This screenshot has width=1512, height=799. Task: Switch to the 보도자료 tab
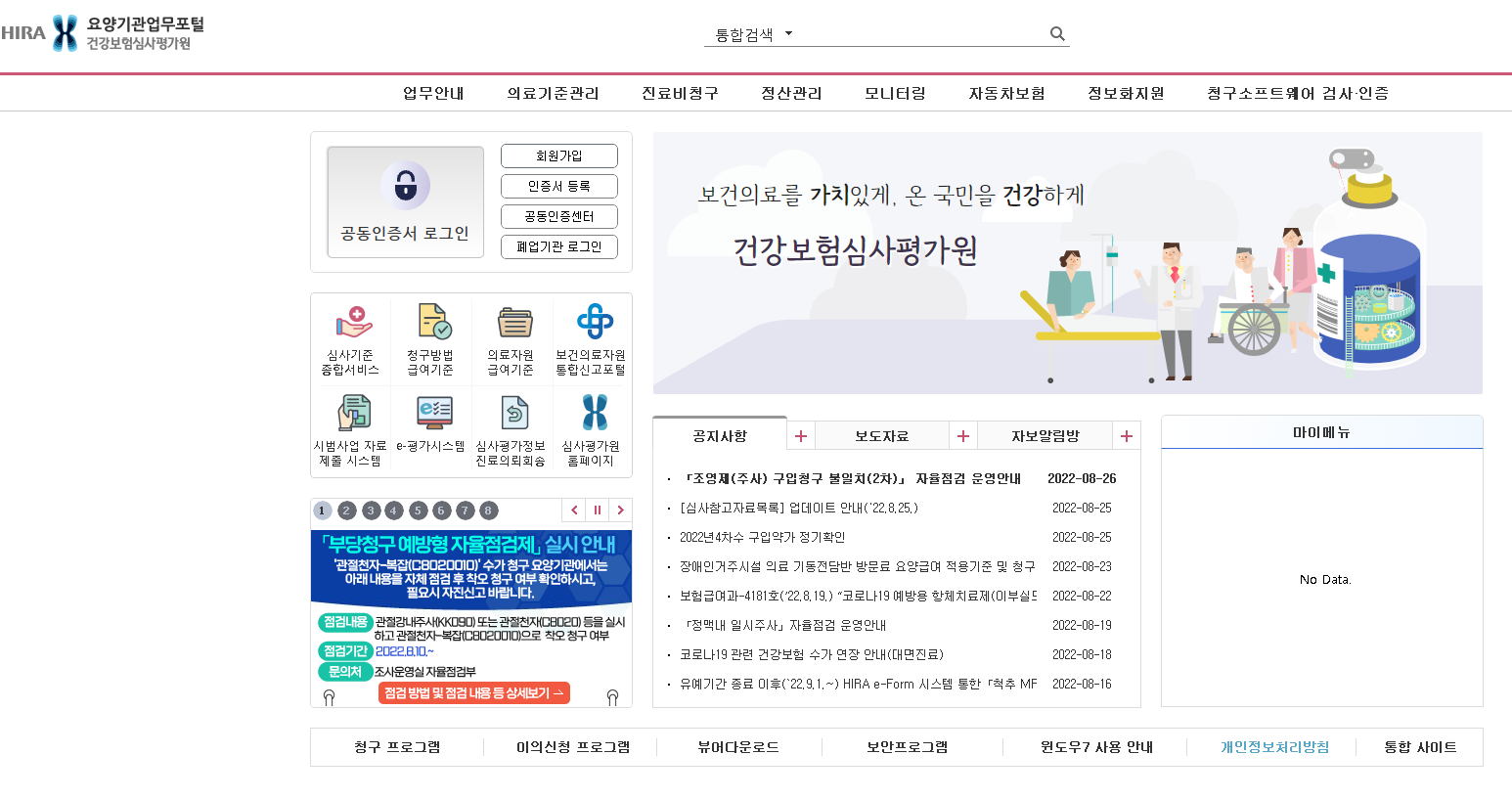click(x=882, y=436)
